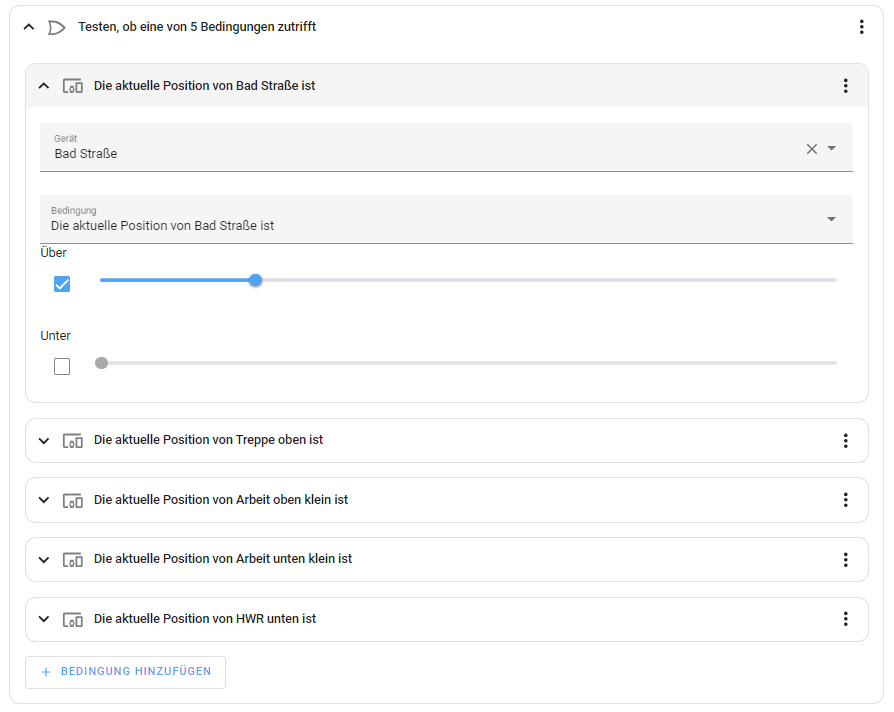Expand the Treppe oben condition

pos(43,440)
